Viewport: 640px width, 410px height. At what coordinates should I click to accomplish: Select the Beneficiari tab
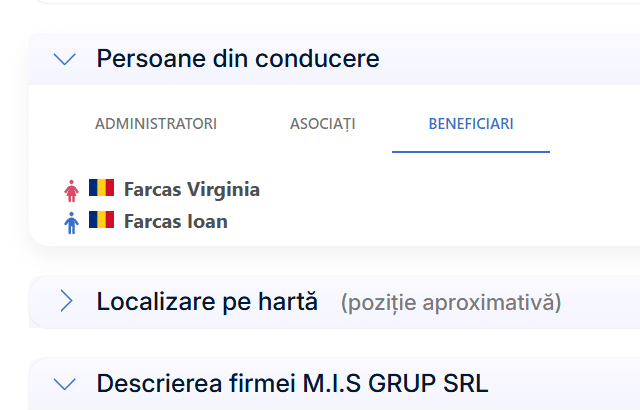[471, 124]
